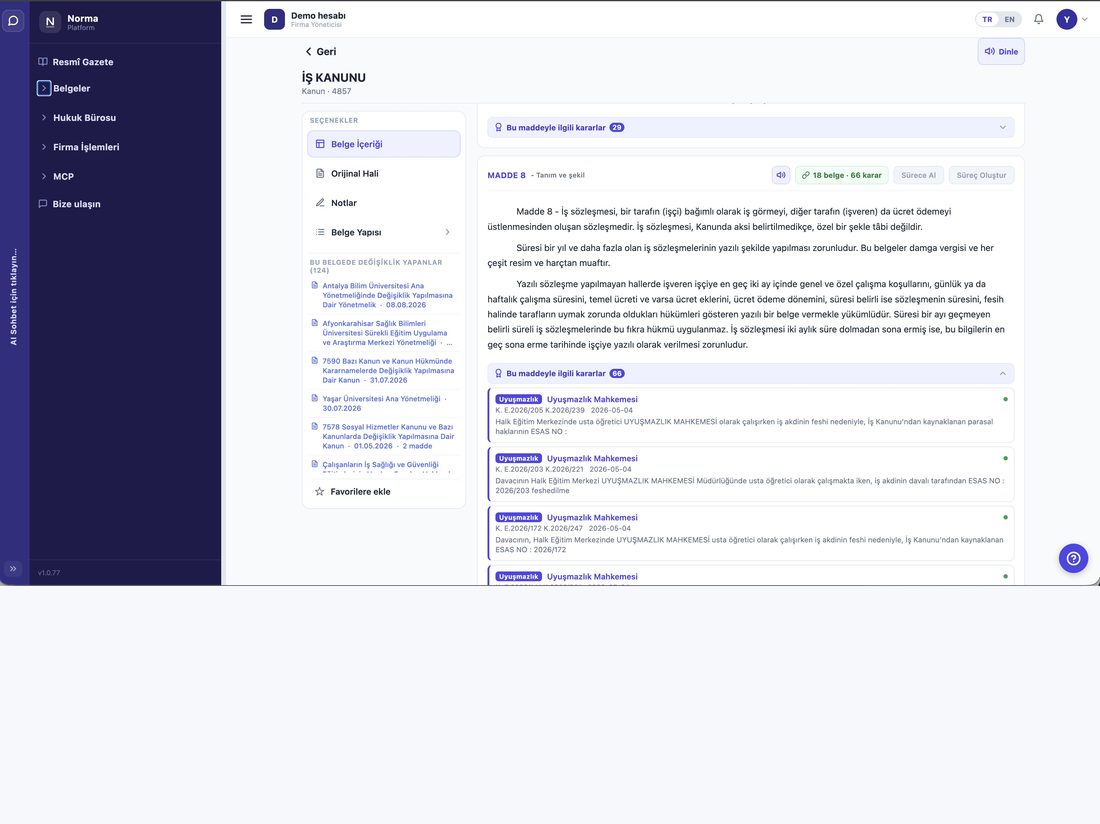Image resolution: width=1100 pixels, height=824 pixels.
Task: Open Yaşar Üniversitesi Ana Yönetmeliği link
Action: pyautogui.click(x=384, y=403)
